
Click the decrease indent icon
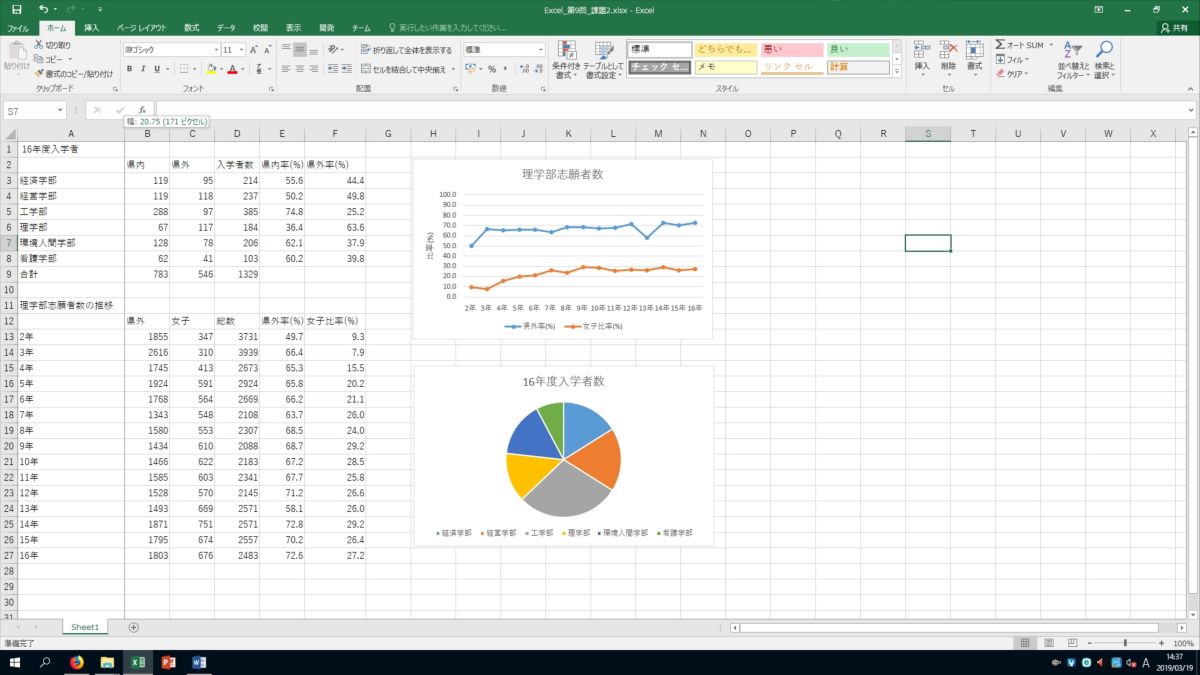332,69
